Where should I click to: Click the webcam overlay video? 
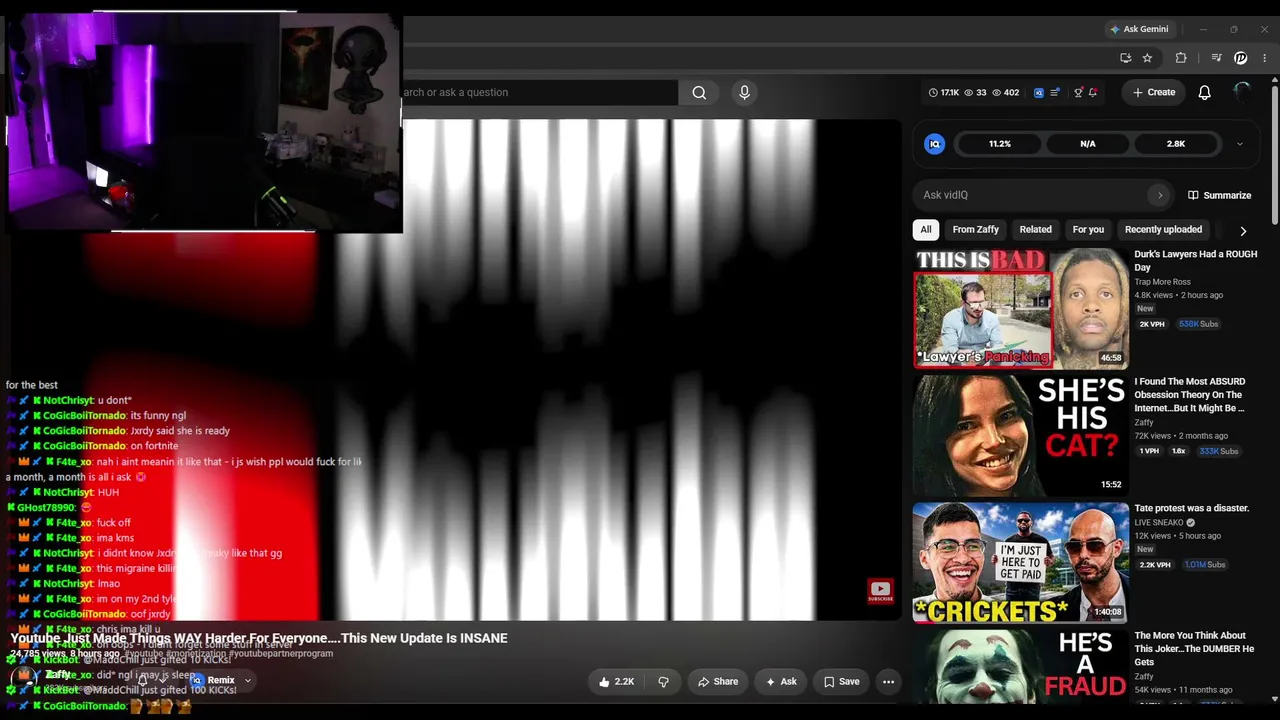[203, 122]
